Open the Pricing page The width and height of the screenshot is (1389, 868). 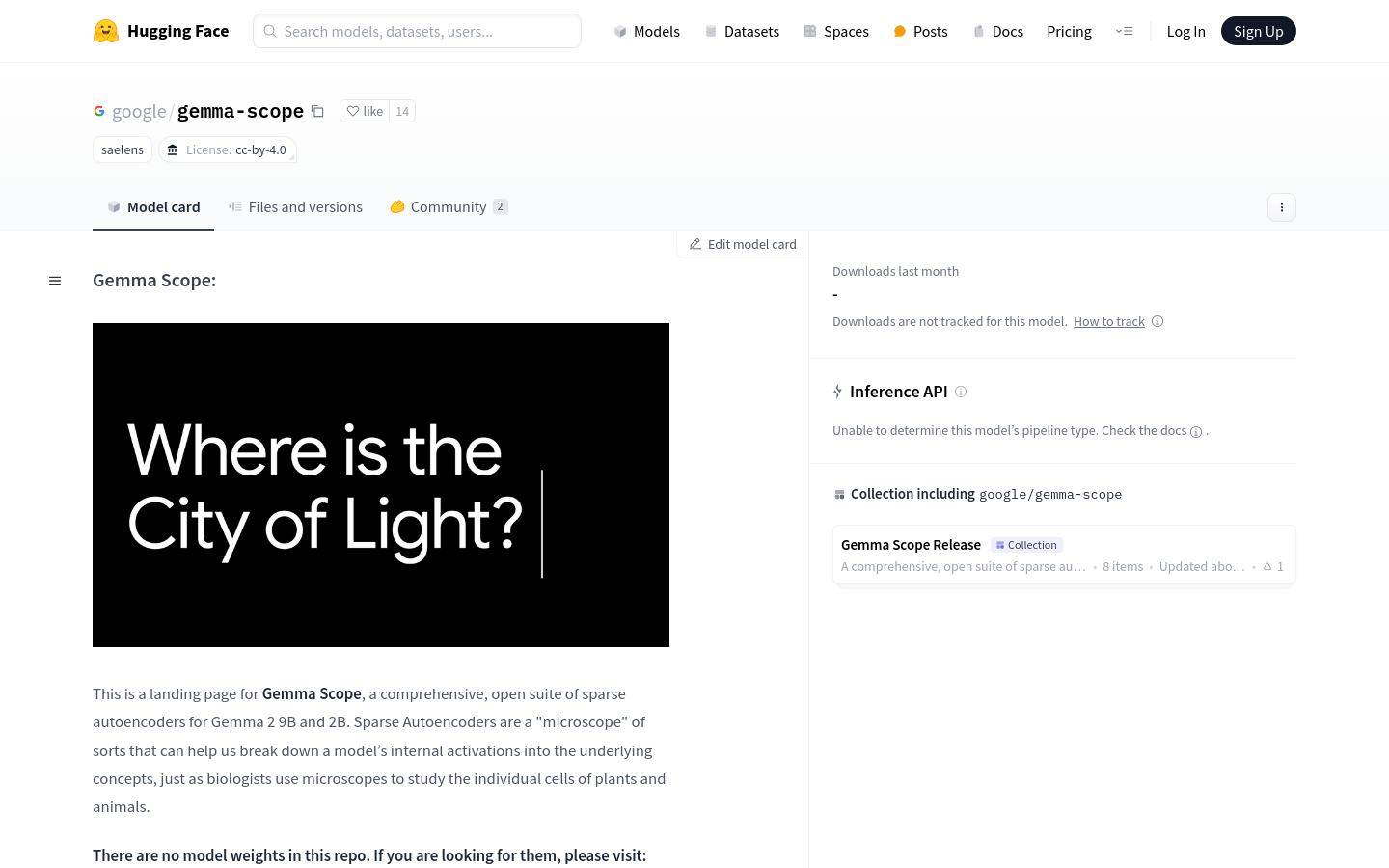pyautogui.click(x=1069, y=31)
